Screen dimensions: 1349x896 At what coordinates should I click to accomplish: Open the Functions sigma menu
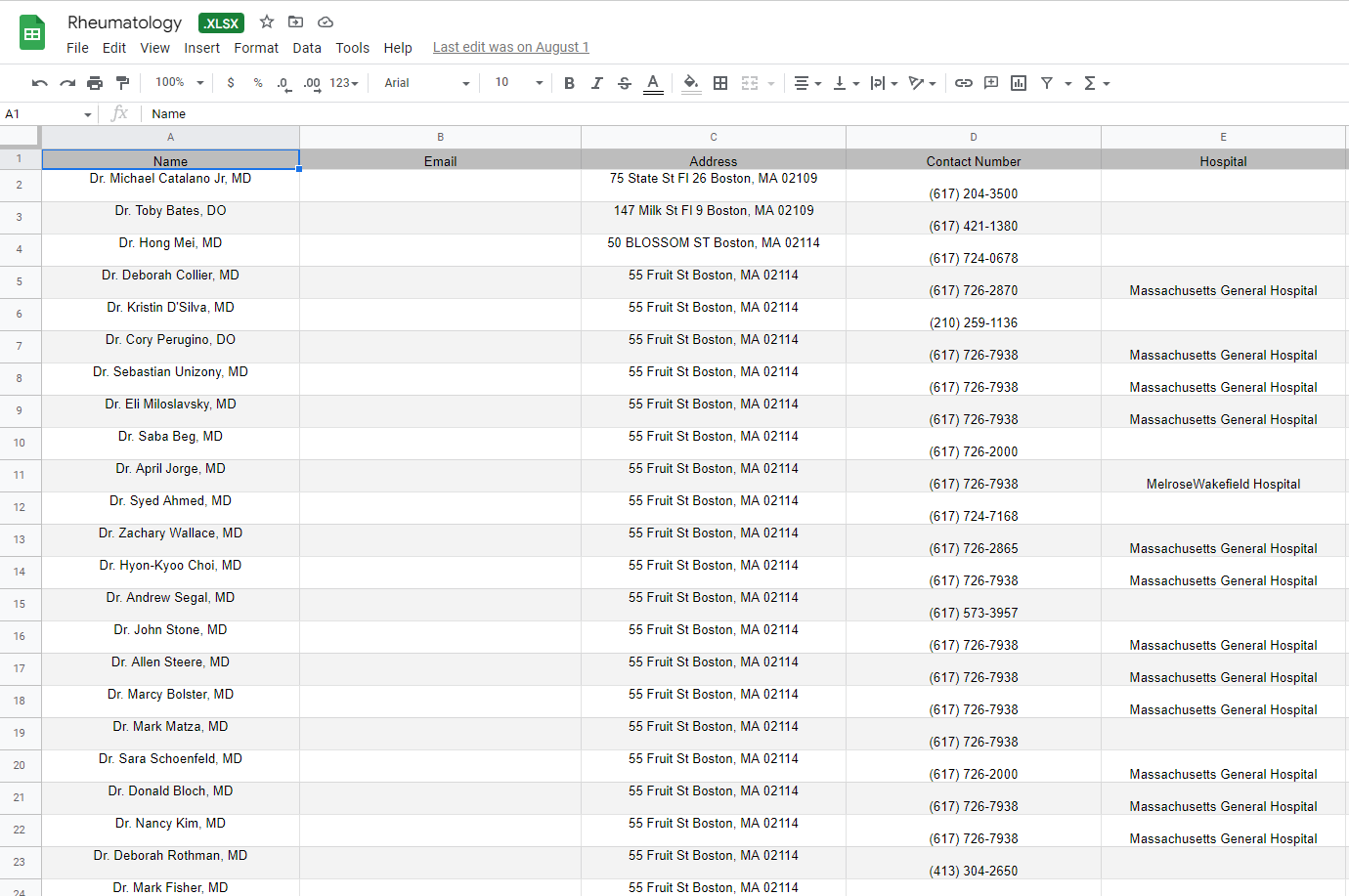(1097, 83)
